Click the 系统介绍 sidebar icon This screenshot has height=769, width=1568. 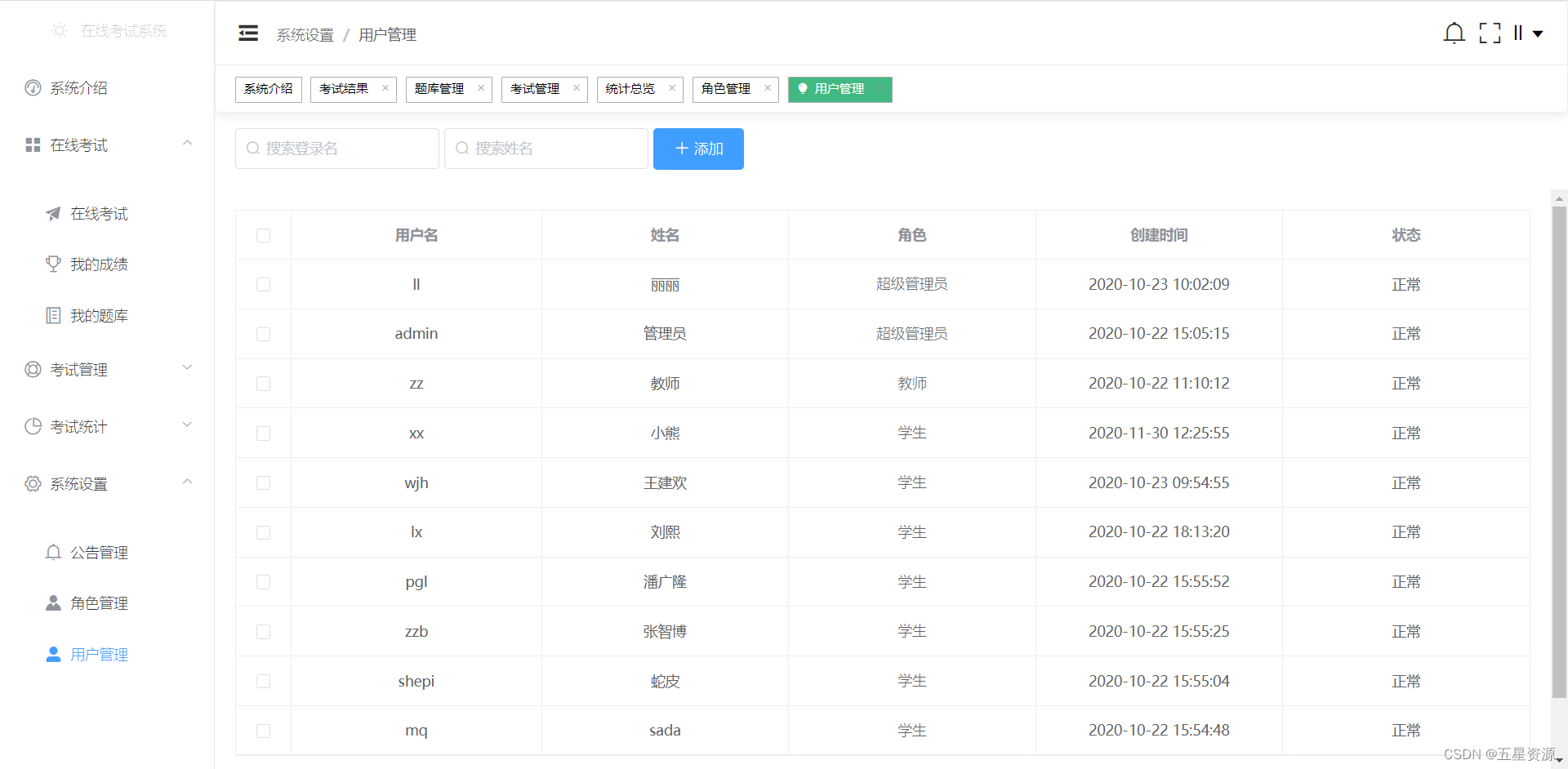pyautogui.click(x=33, y=88)
